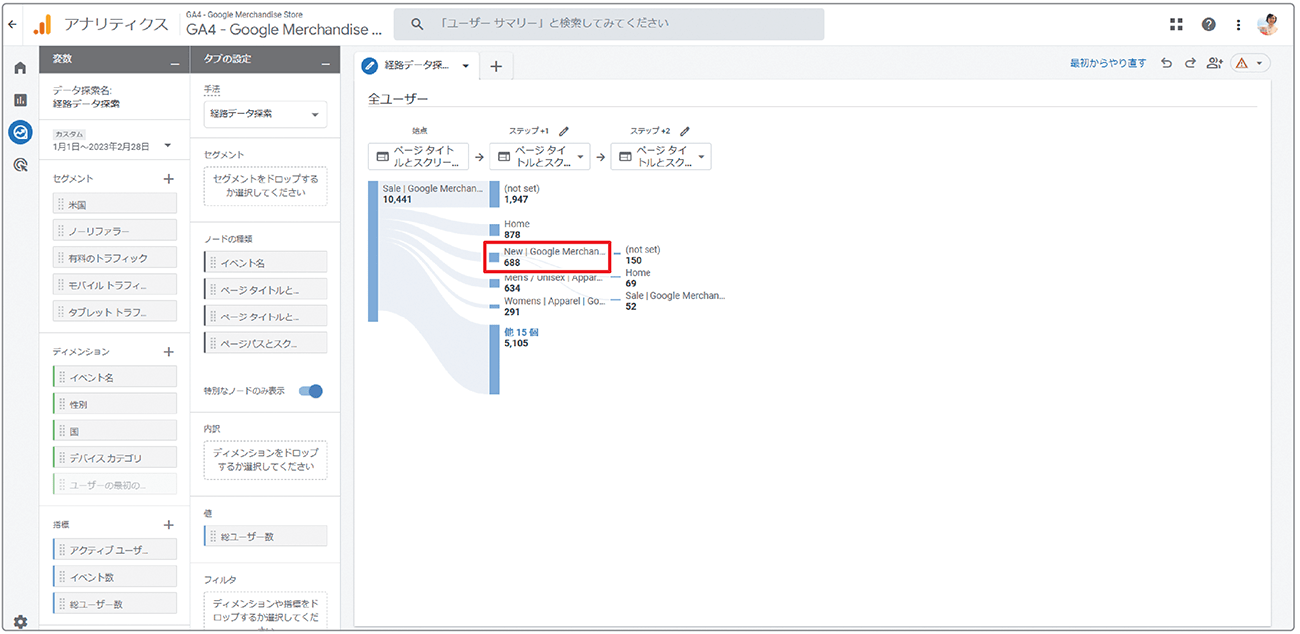
Task: Select the イベント名 node type chip
Action: [265, 262]
